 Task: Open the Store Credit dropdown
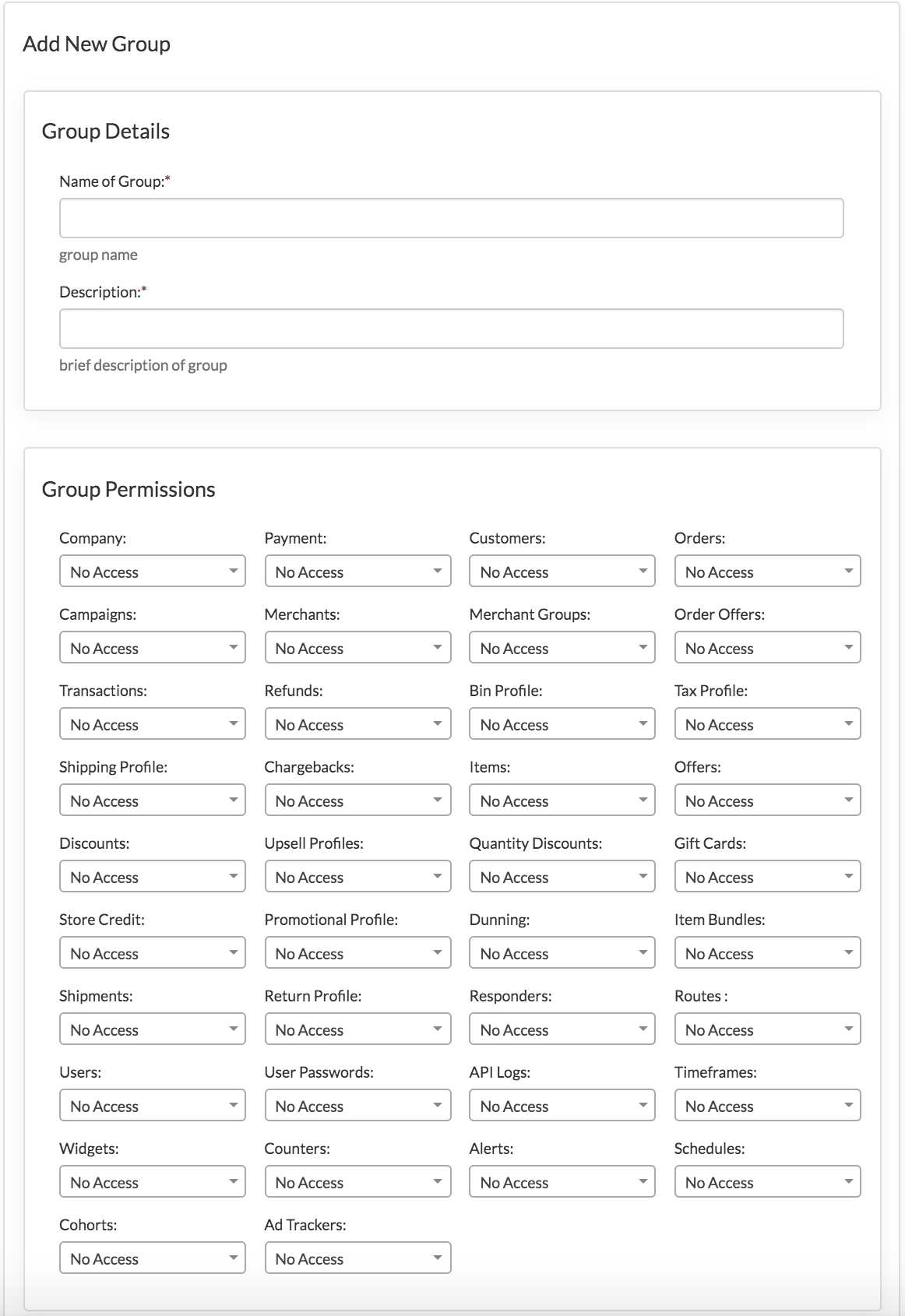[x=153, y=953]
